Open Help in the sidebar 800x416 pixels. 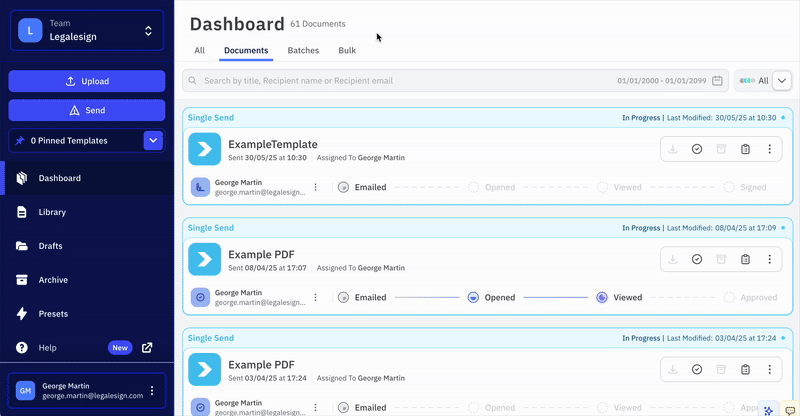47,348
